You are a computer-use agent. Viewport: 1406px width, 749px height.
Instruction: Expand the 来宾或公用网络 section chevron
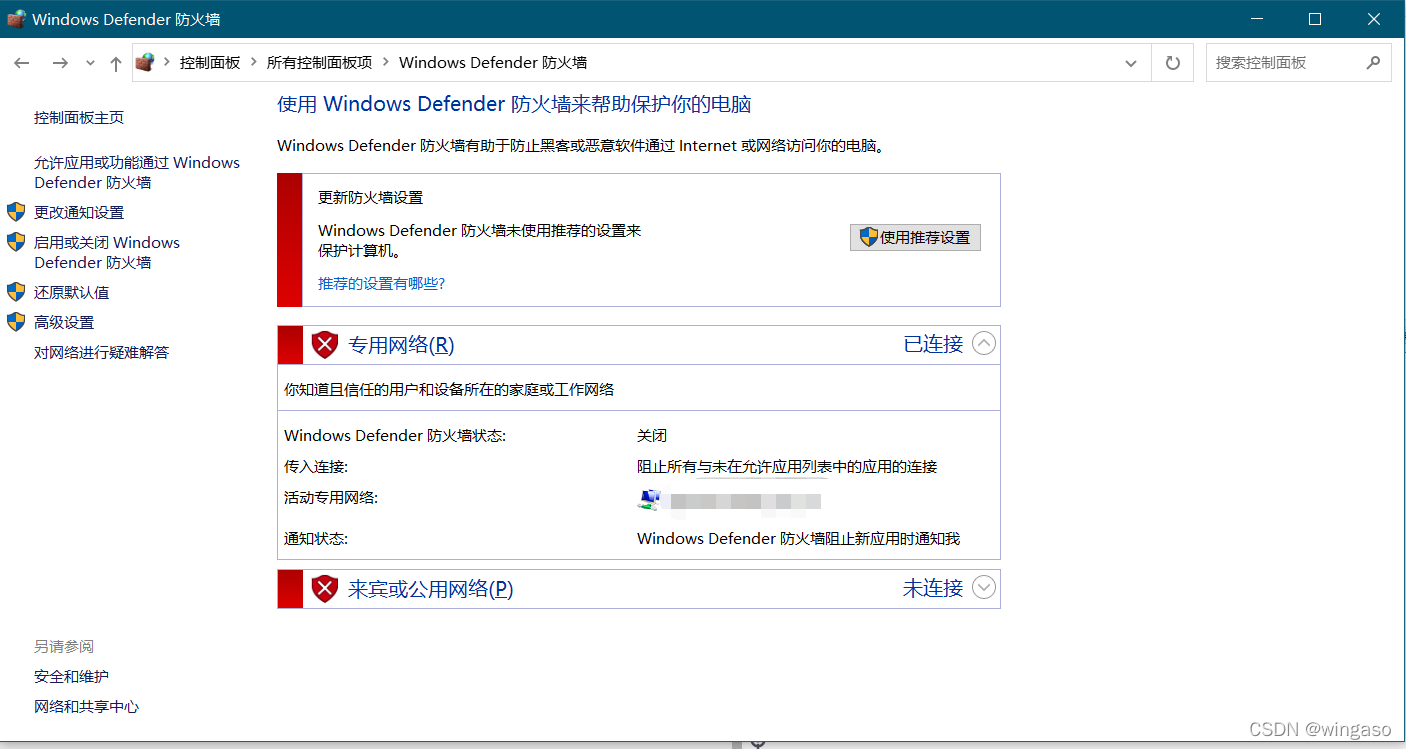pos(984,588)
